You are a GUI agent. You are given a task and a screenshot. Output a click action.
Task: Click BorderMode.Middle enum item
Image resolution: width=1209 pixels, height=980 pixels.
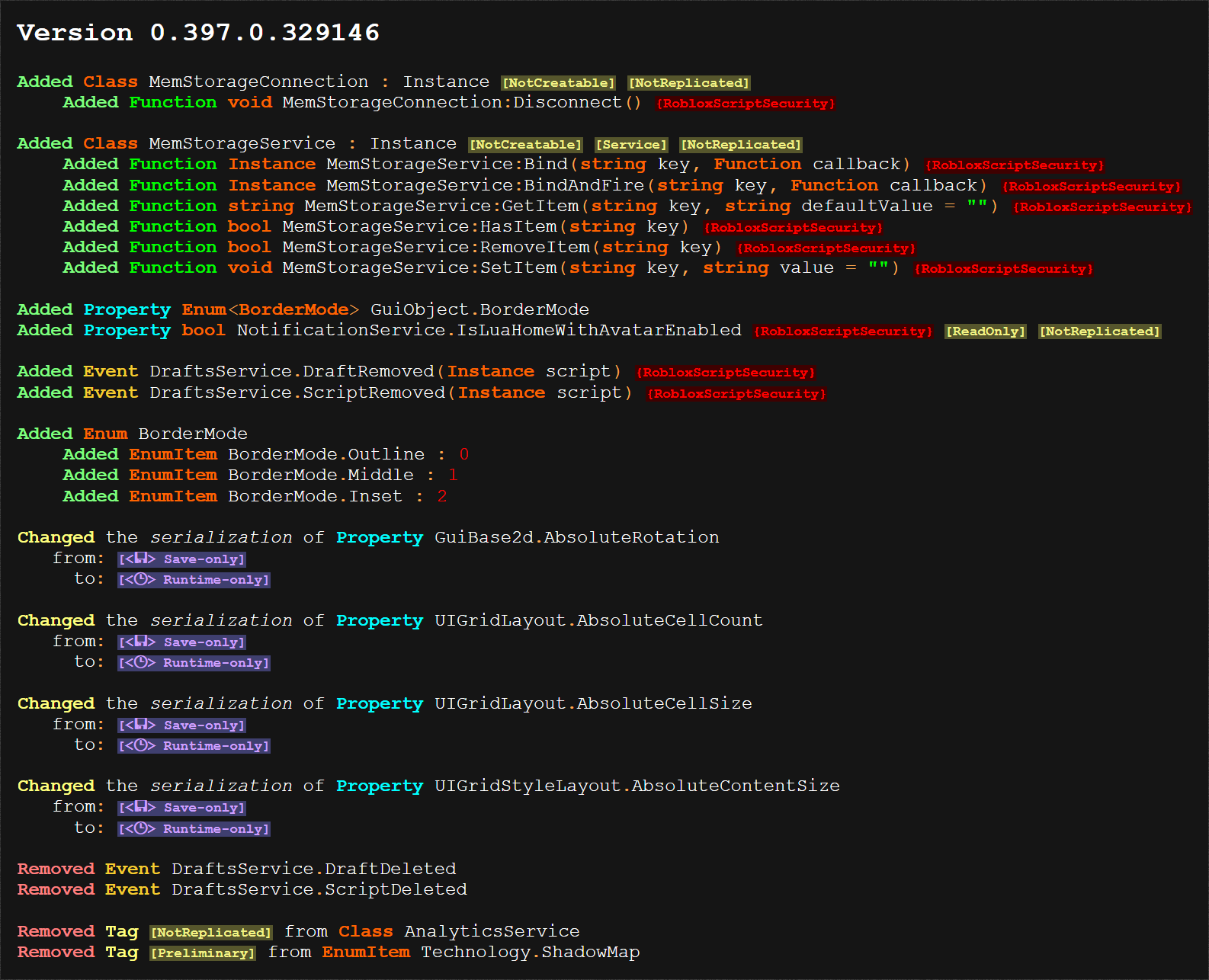(321, 475)
